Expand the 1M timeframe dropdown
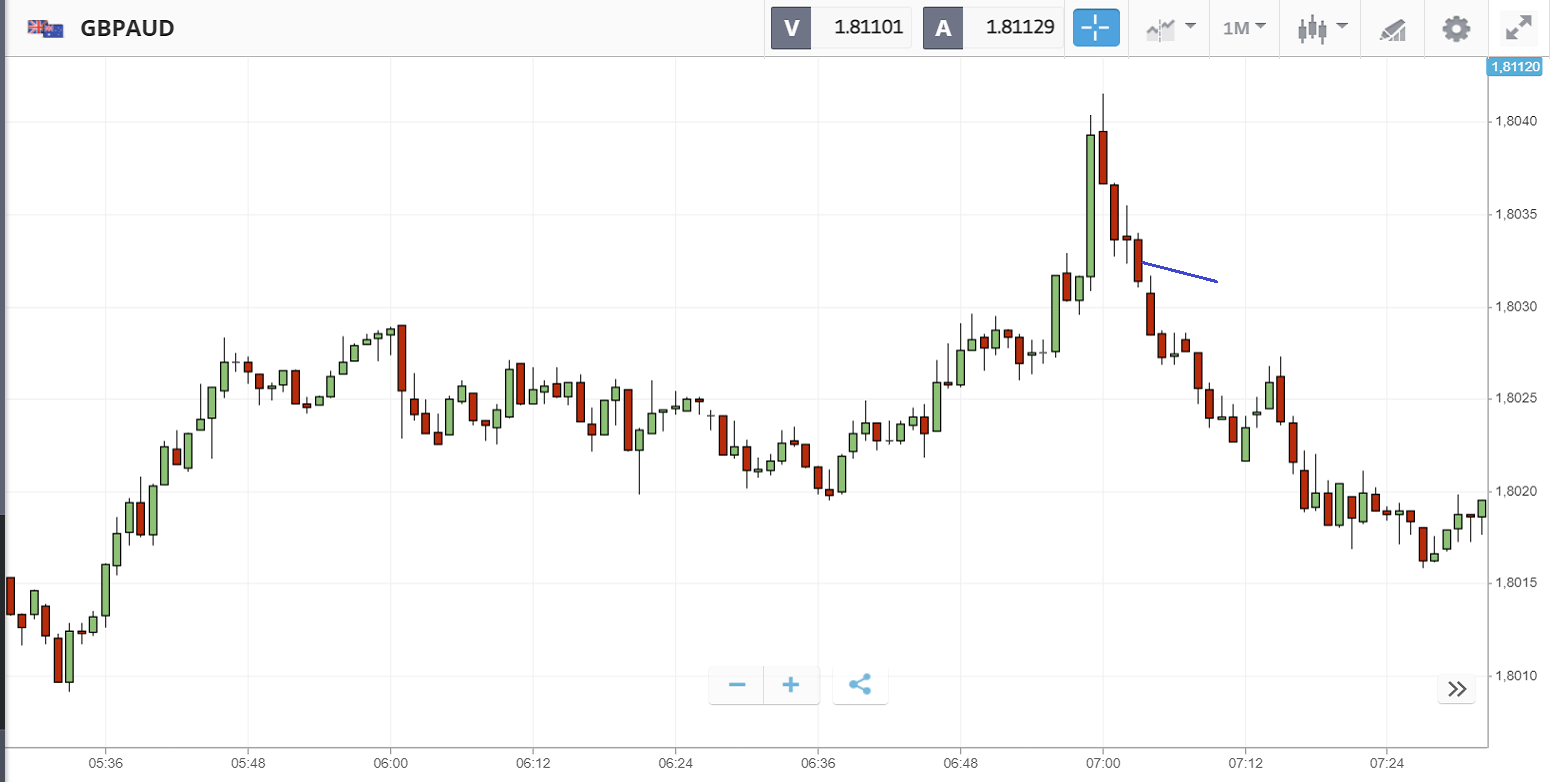The width and height of the screenshot is (1550, 782). [1244, 28]
